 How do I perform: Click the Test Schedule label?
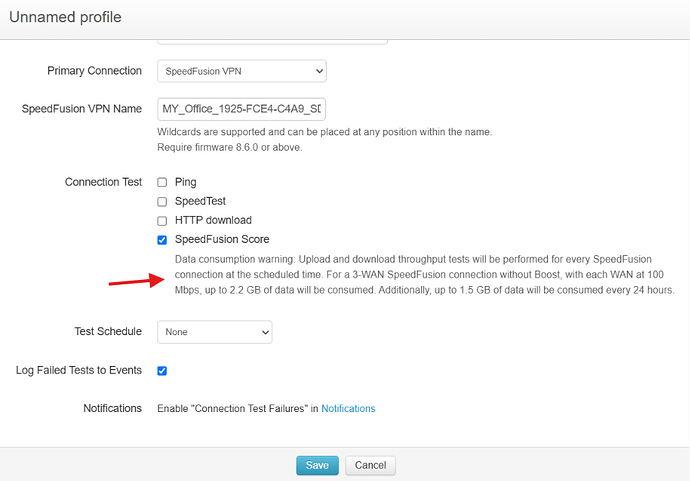(108, 331)
